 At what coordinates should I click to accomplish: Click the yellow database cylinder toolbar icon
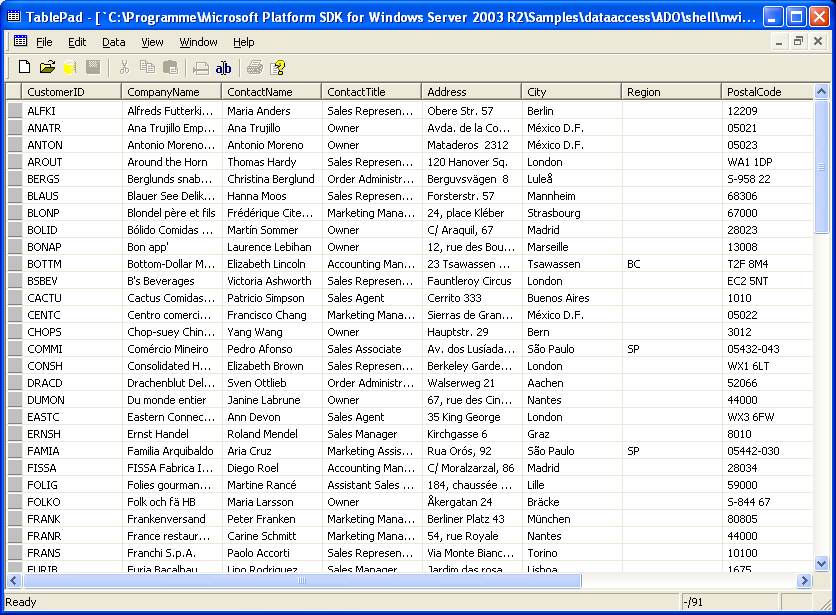pyautogui.click(x=70, y=67)
